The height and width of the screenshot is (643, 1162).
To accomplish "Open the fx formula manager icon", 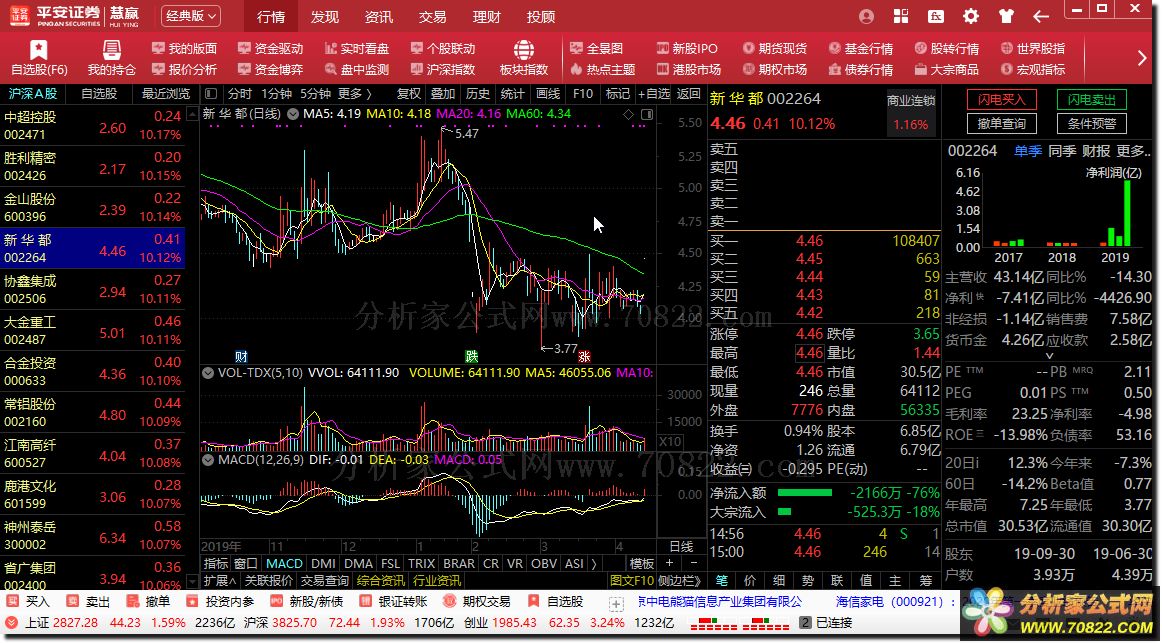I will click(936, 16).
